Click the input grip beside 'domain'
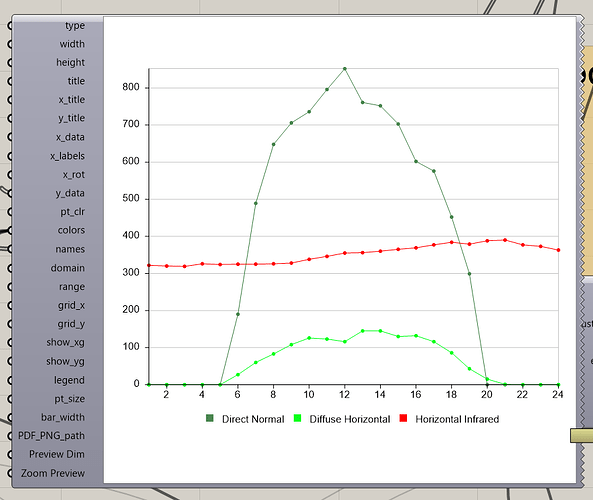The height and width of the screenshot is (500, 593). click(10, 268)
